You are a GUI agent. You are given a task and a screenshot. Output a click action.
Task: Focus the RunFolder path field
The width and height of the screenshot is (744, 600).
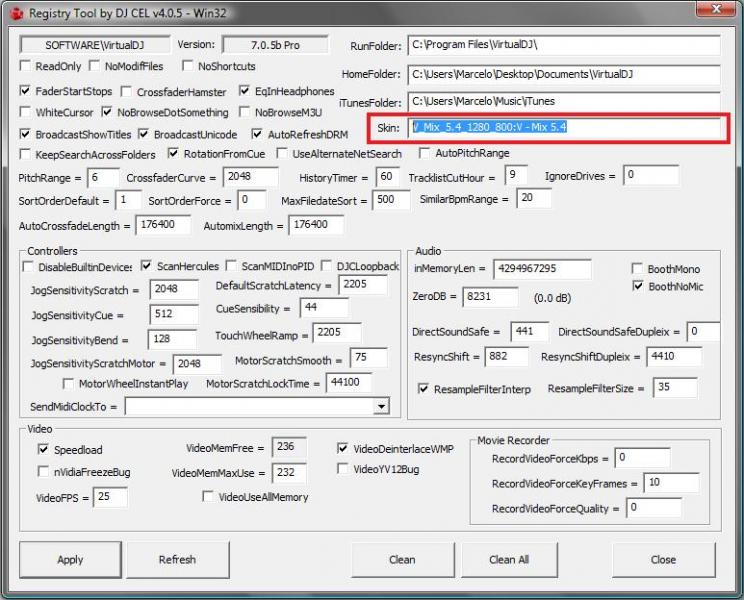click(564, 45)
